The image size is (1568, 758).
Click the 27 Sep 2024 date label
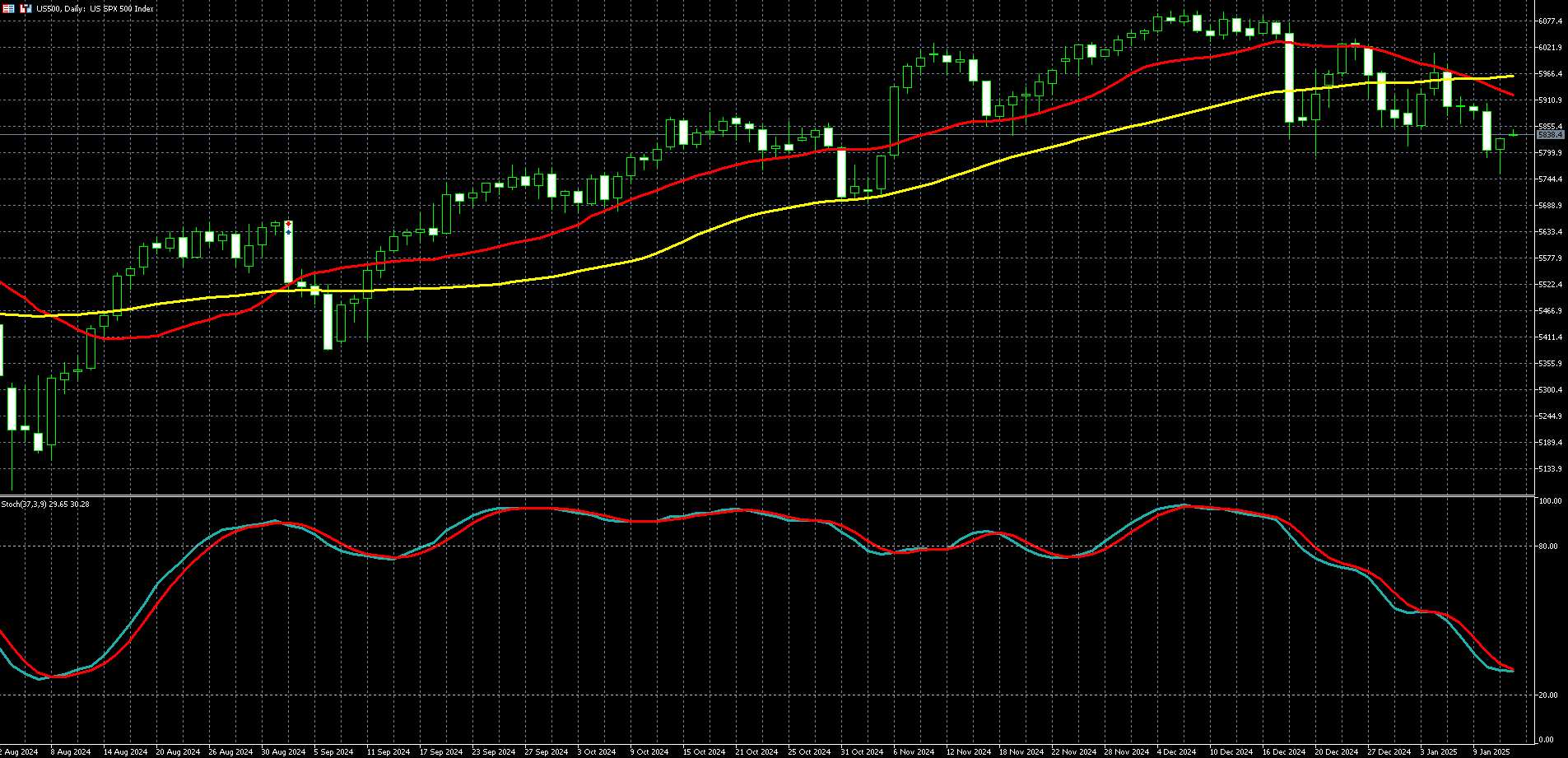tap(547, 752)
